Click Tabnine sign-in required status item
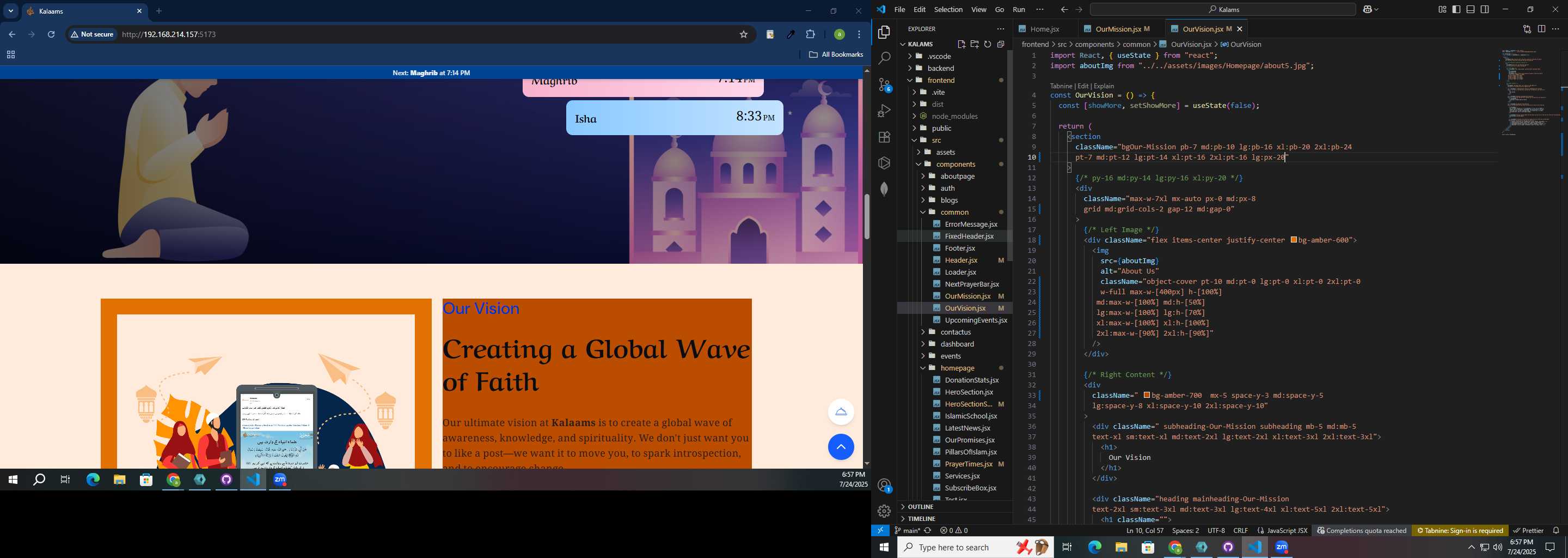 (x=1460, y=531)
